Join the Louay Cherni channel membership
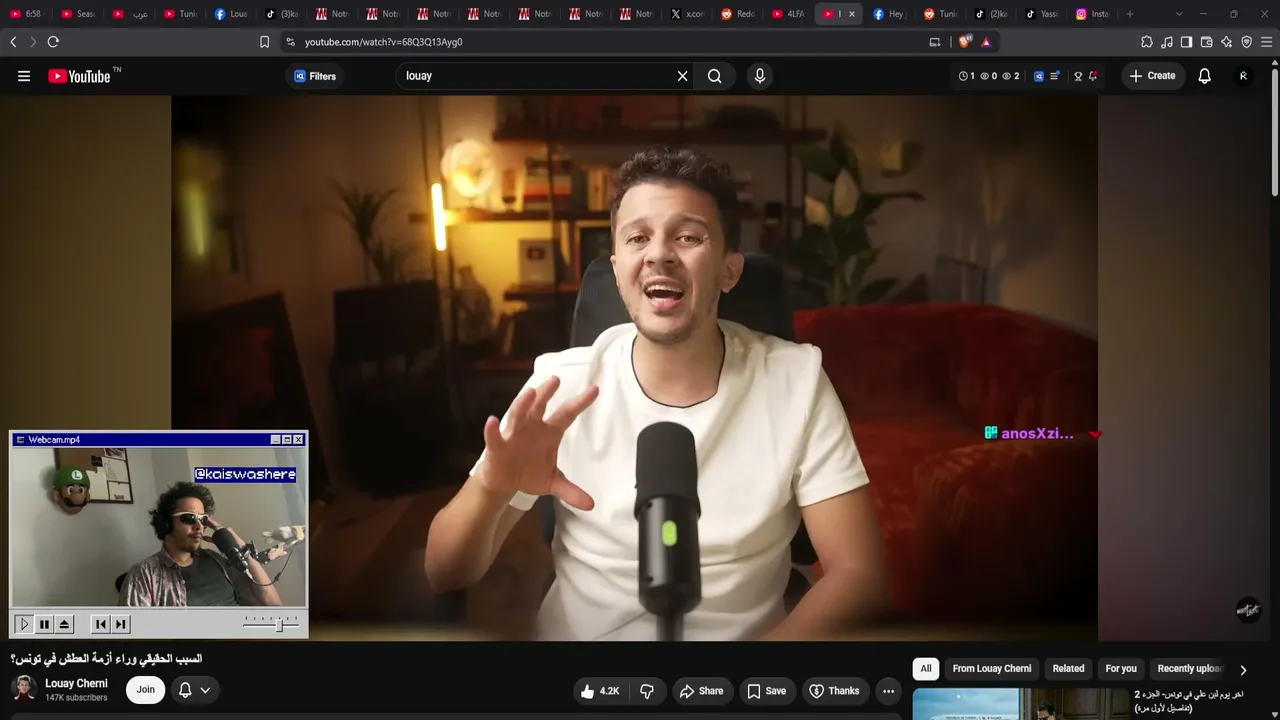The height and width of the screenshot is (720, 1280). (x=146, y=690)
